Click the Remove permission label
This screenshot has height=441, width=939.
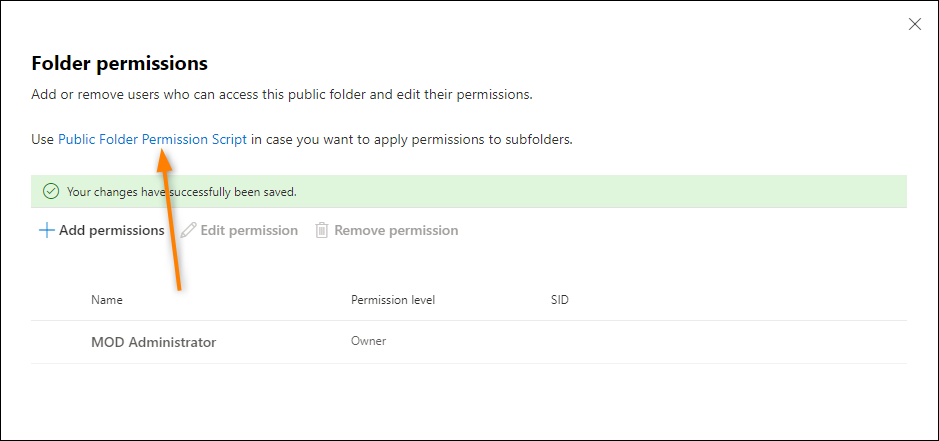(396, 231)
